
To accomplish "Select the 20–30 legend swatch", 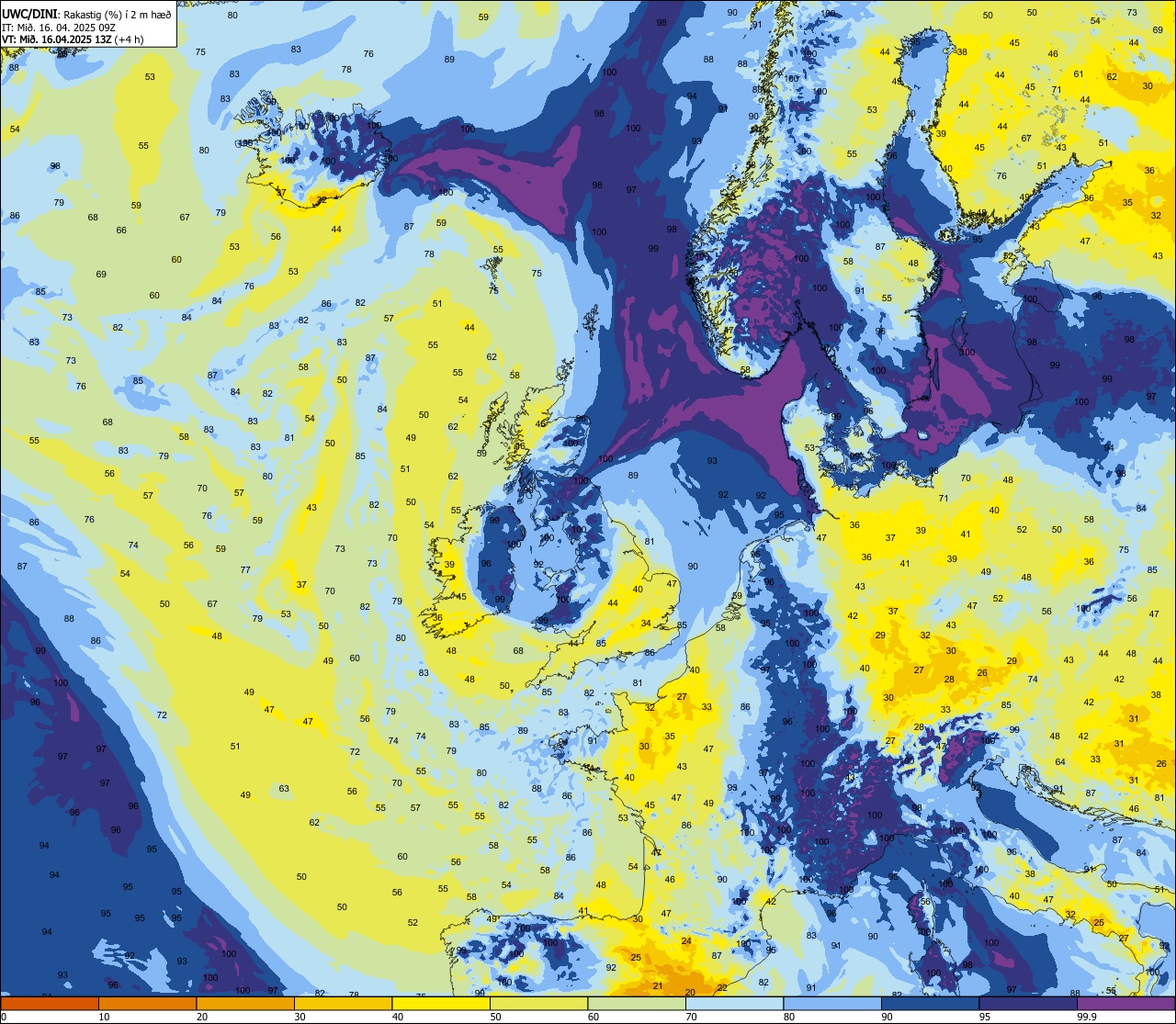I will click(x=245, y=1003).
